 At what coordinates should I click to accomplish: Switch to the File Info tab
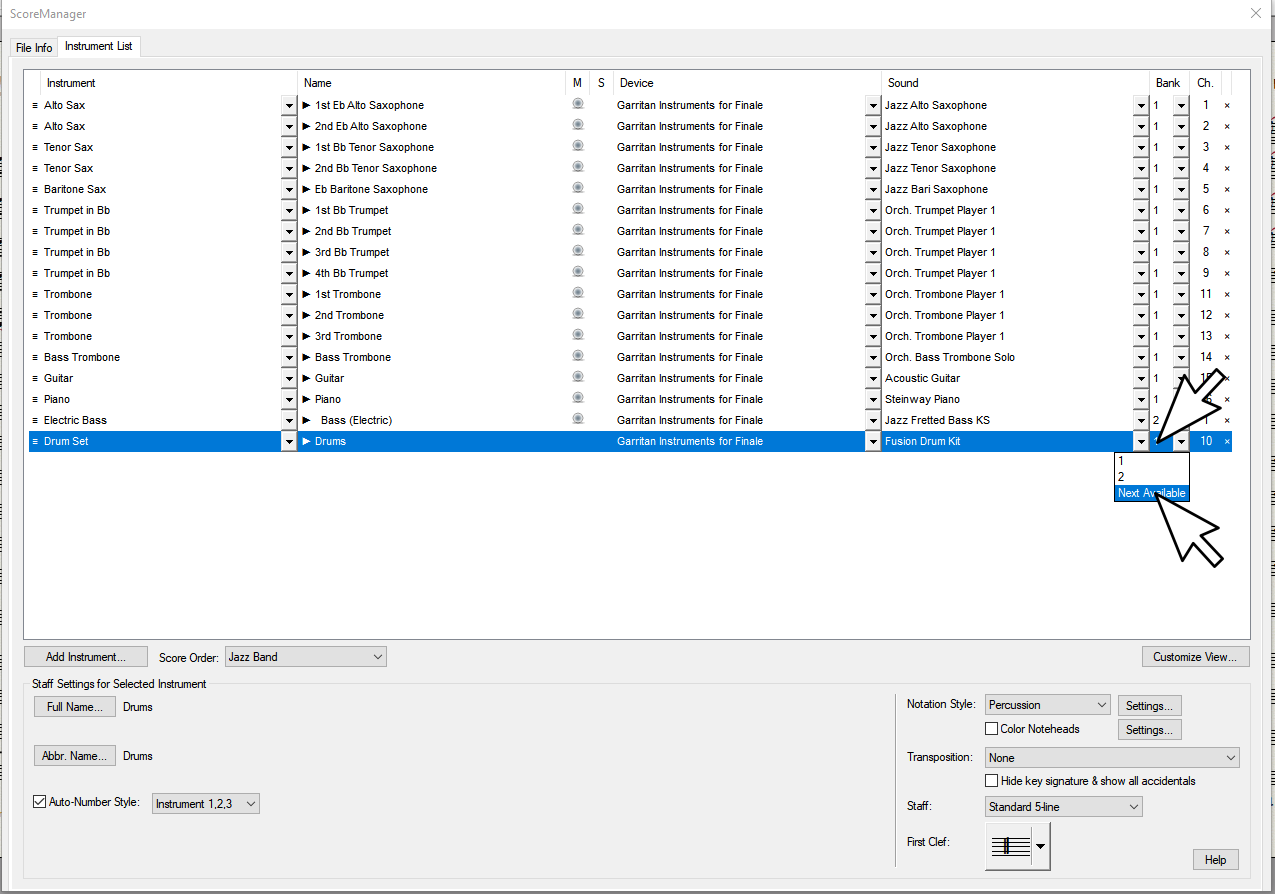(34, 48)
